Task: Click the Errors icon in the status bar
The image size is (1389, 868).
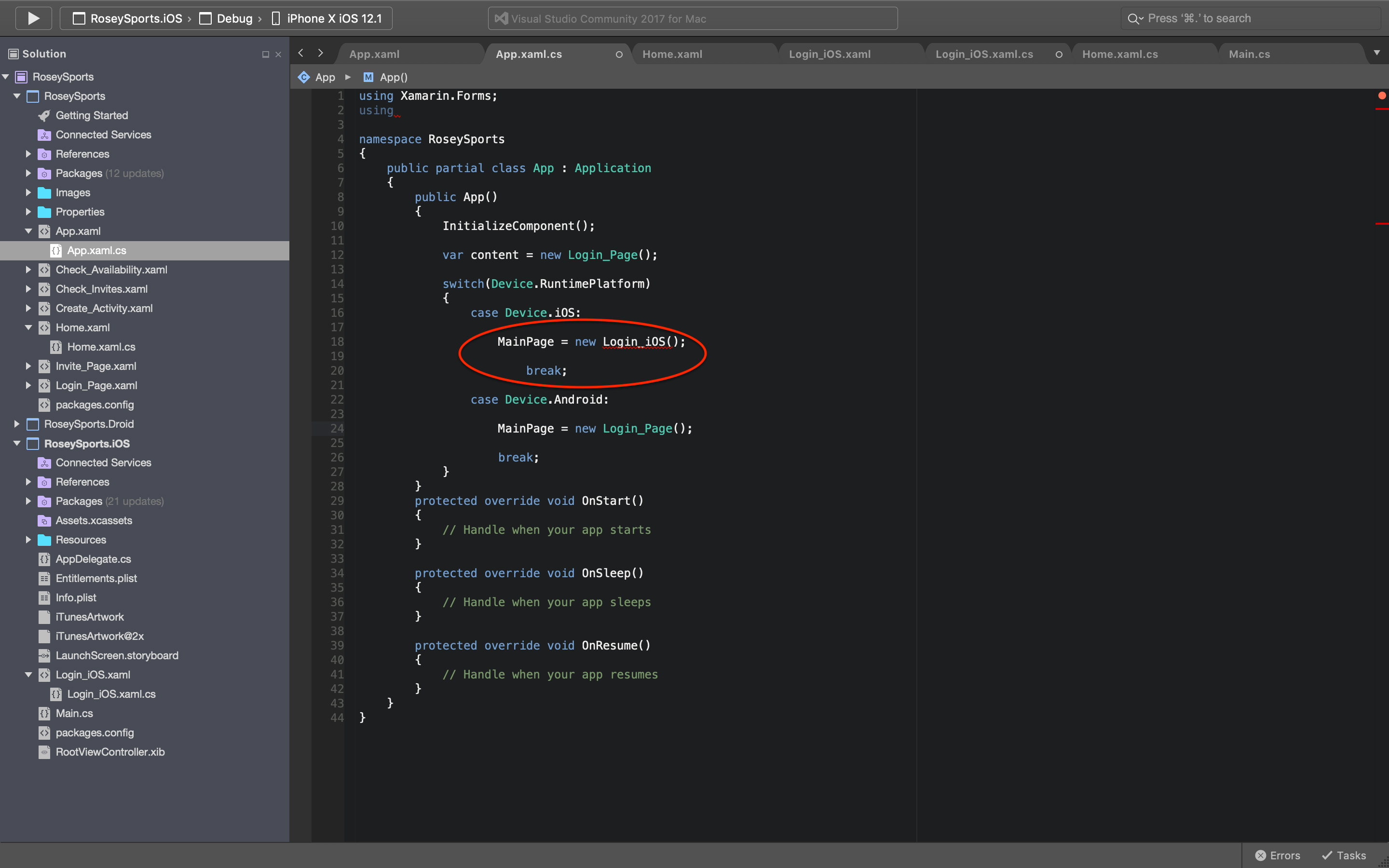Action: [x=1260, y=855]
